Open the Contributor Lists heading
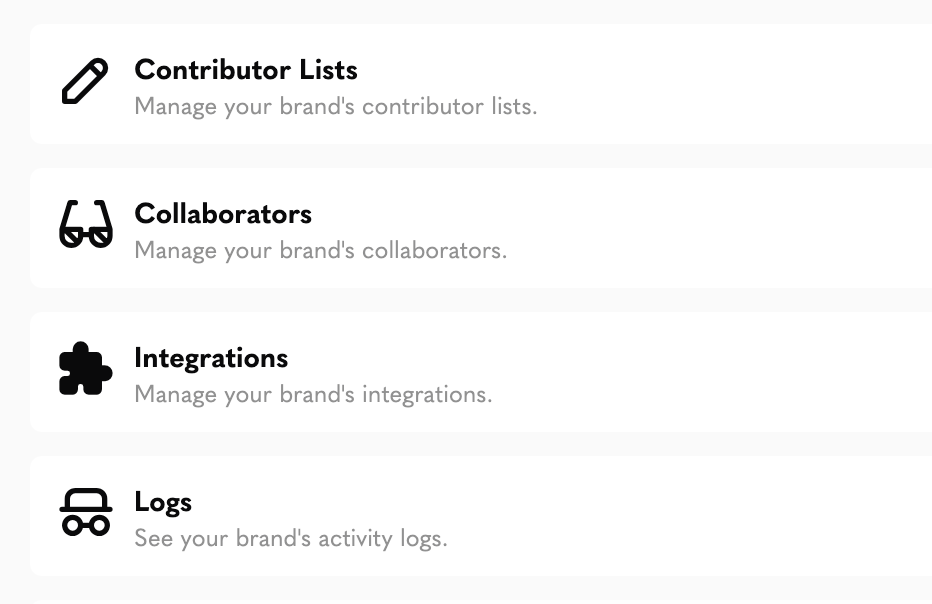 (x=246, y=70)
